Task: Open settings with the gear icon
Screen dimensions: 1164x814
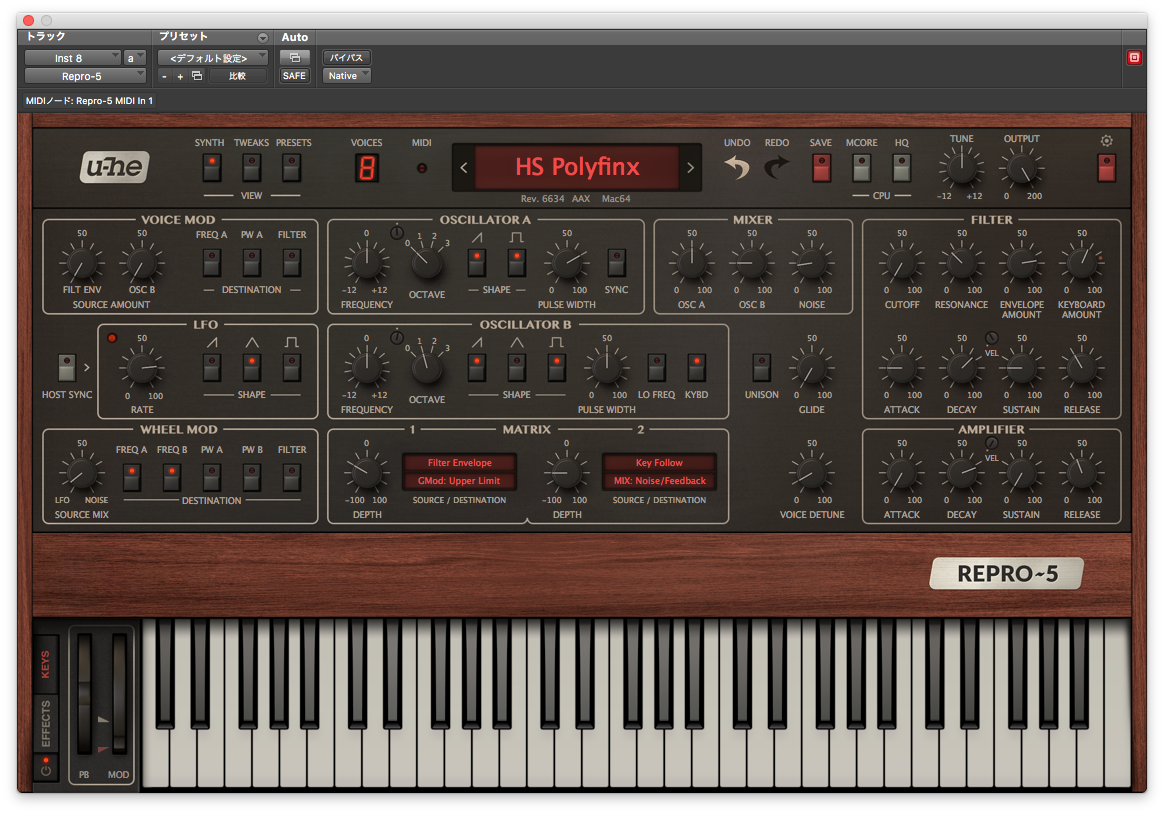Action: (x=1106, y=140)
